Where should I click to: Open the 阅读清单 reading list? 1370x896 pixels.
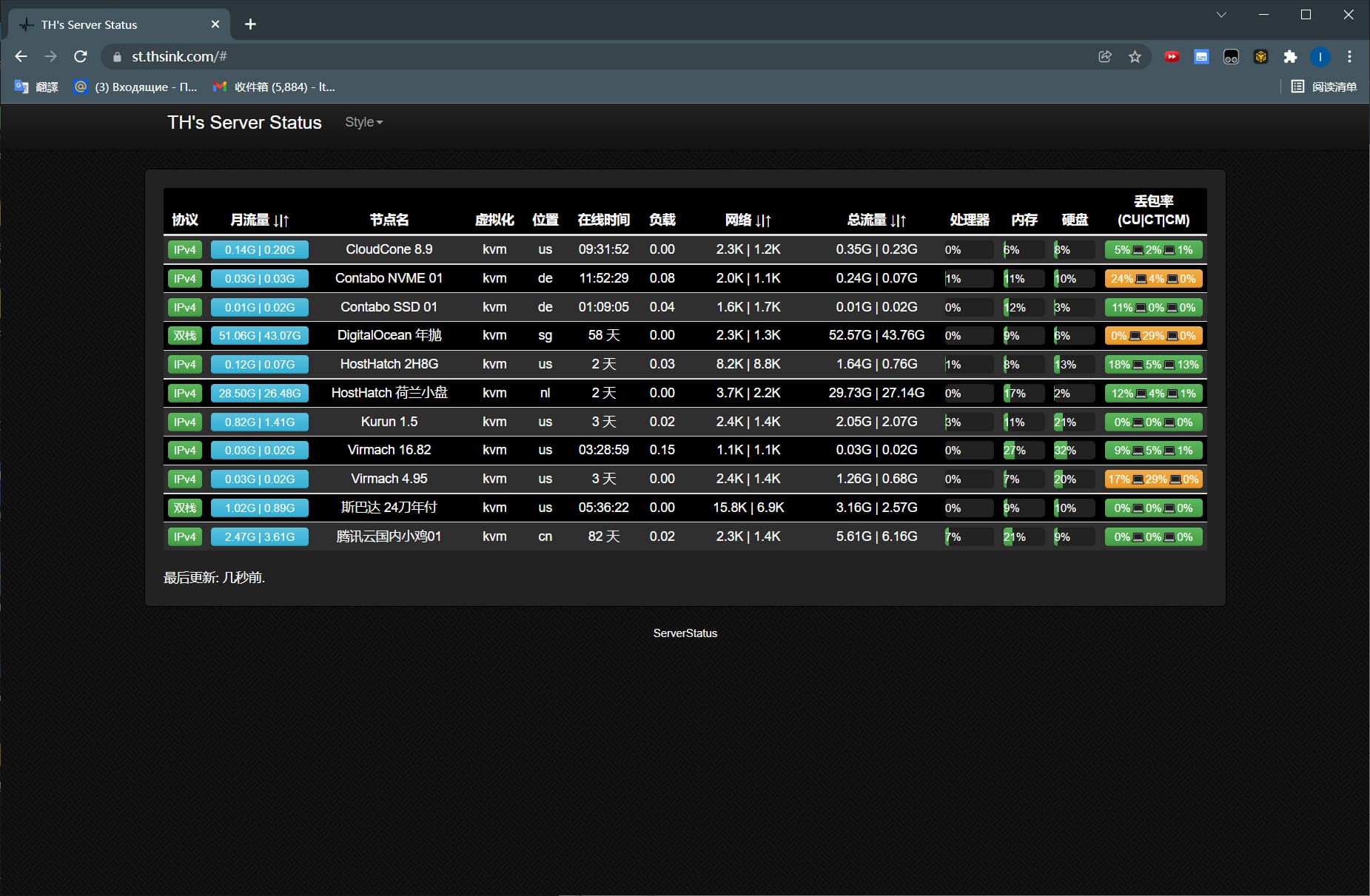point(1324,87)
